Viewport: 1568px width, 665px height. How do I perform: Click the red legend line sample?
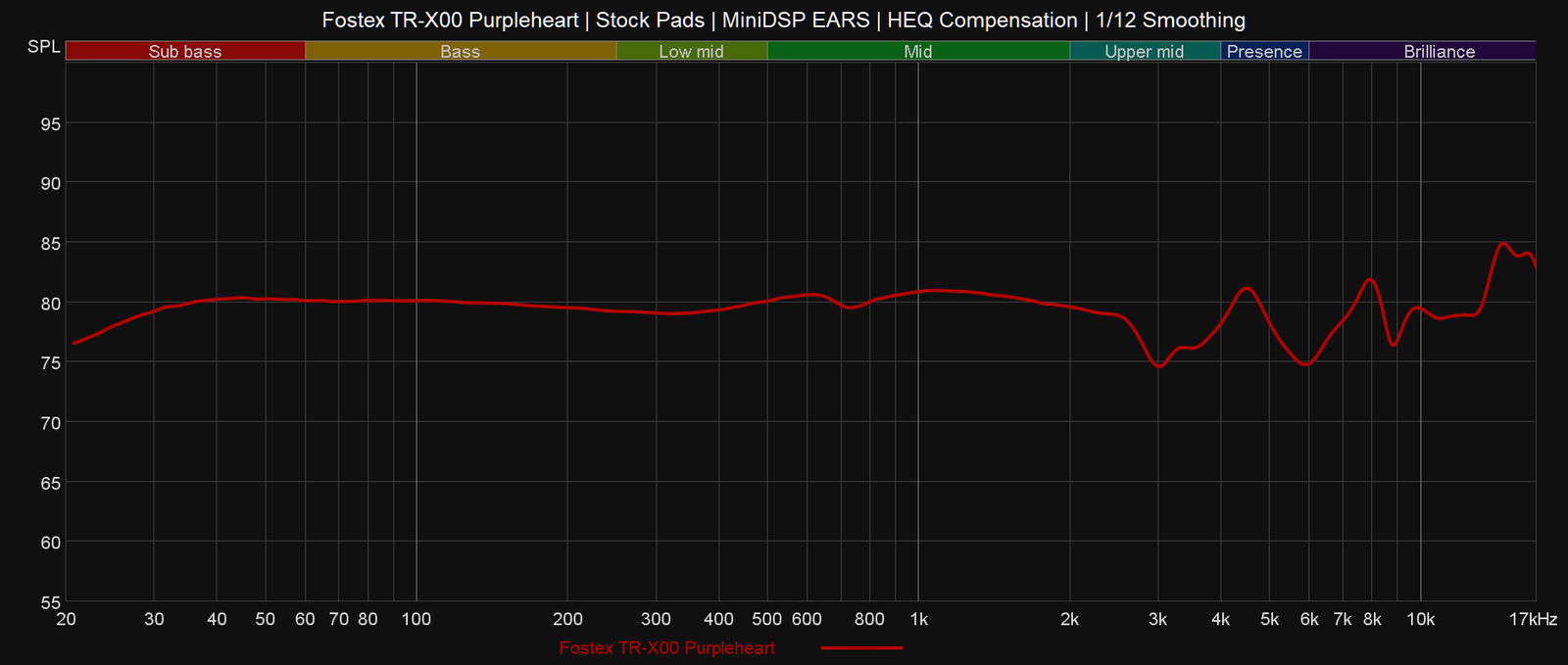click(861, 648)
